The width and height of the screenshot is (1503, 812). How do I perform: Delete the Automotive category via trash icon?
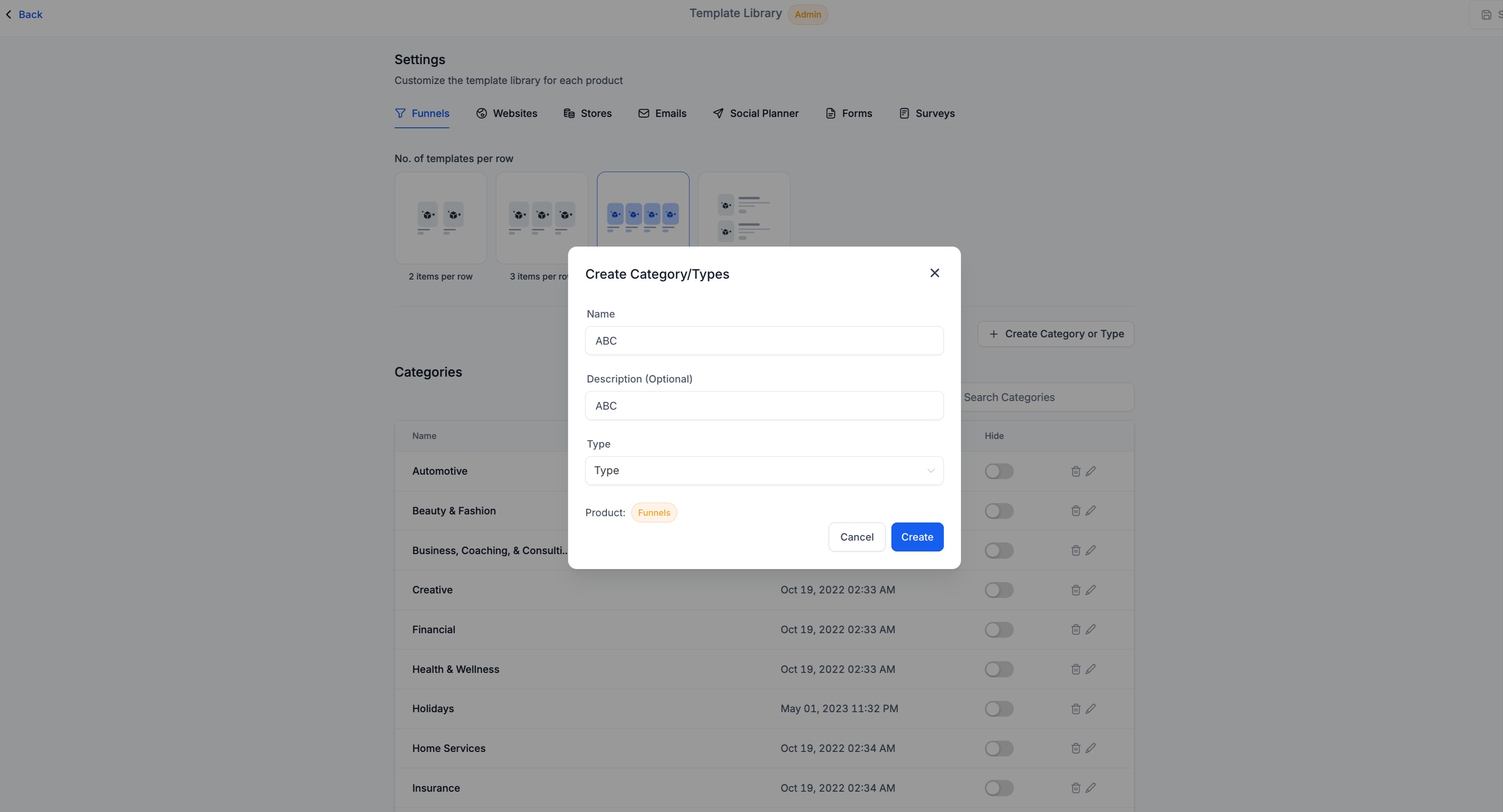[x=1075, y=471]
